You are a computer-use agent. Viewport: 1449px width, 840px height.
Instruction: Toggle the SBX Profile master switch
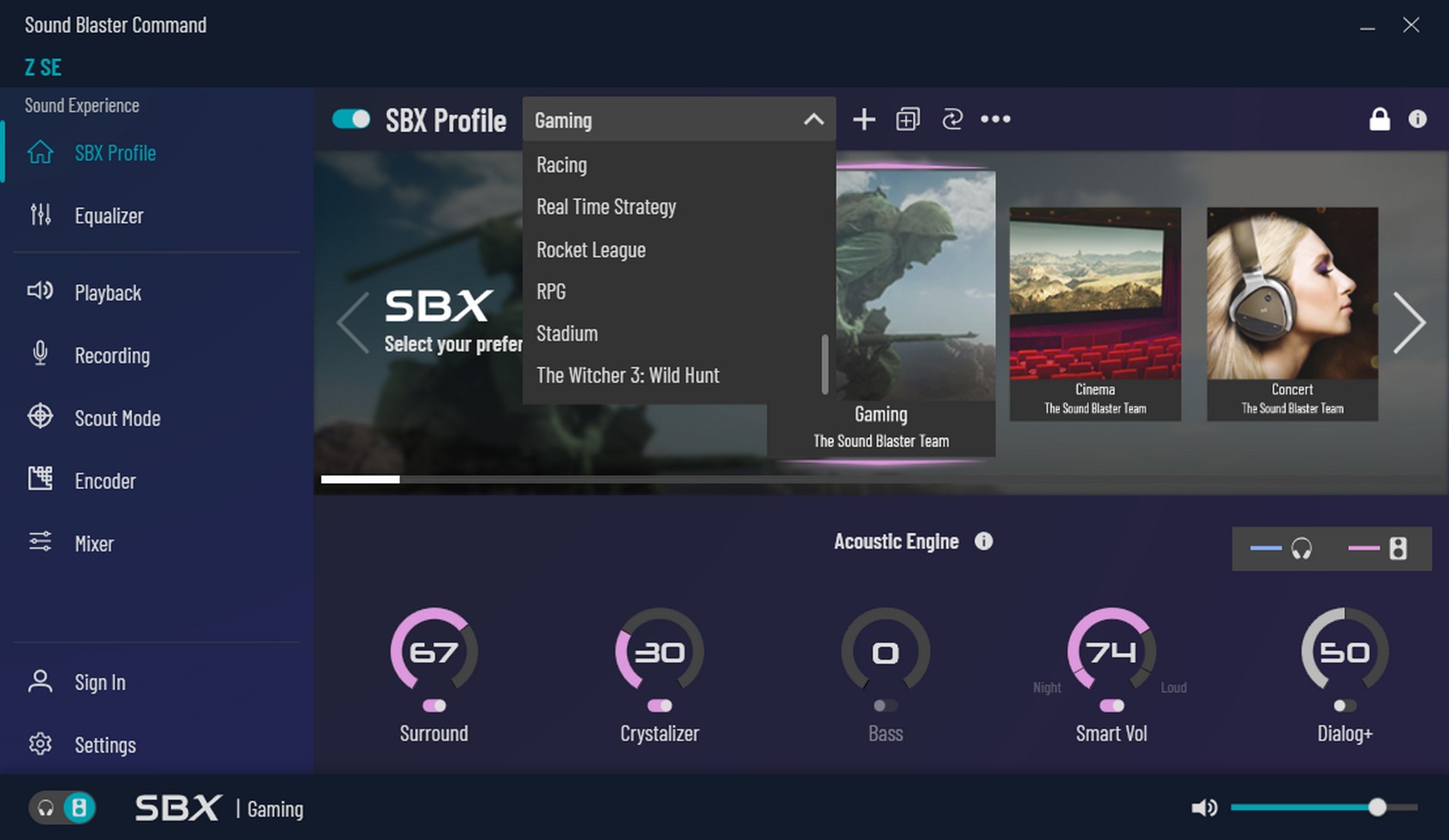pos(351,119)
